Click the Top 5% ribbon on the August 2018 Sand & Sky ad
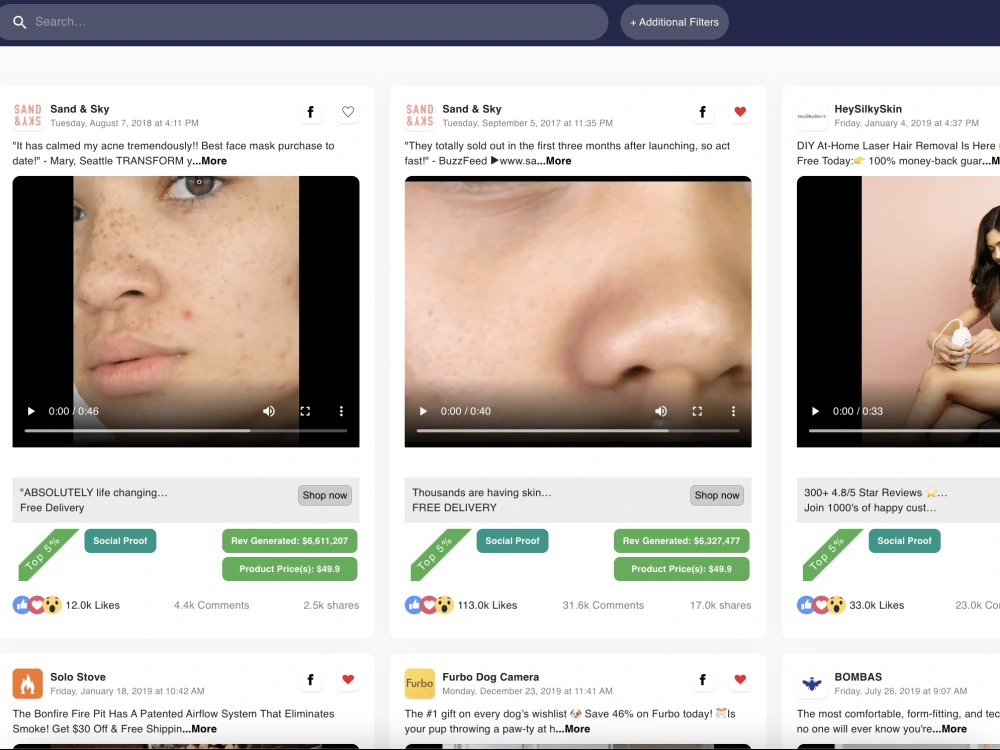The image size is (1000, 750). pyautogui.click(x=42, y=553)
